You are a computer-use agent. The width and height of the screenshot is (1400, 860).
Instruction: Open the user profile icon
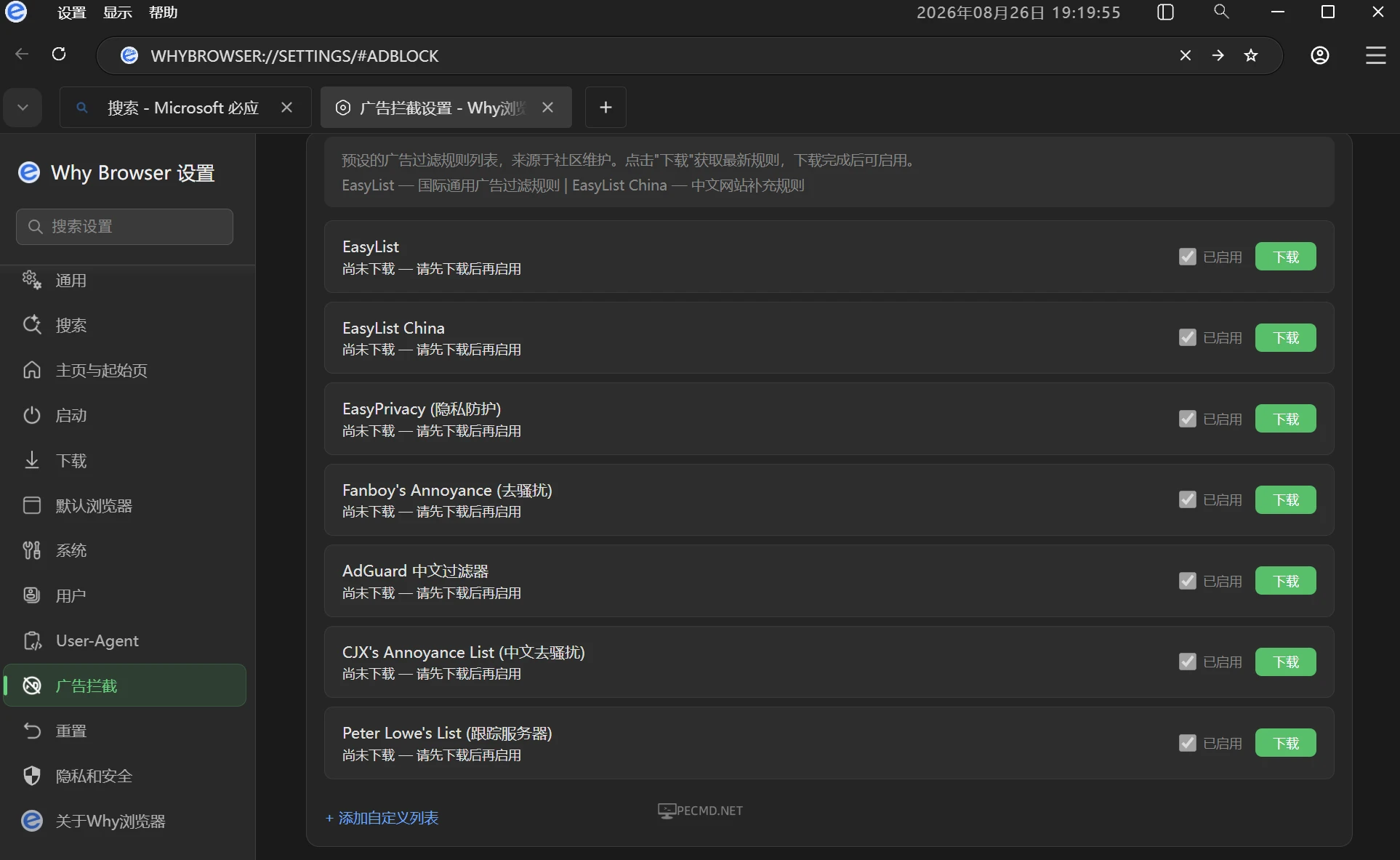pyautogui.click(x=1320, y=55)
